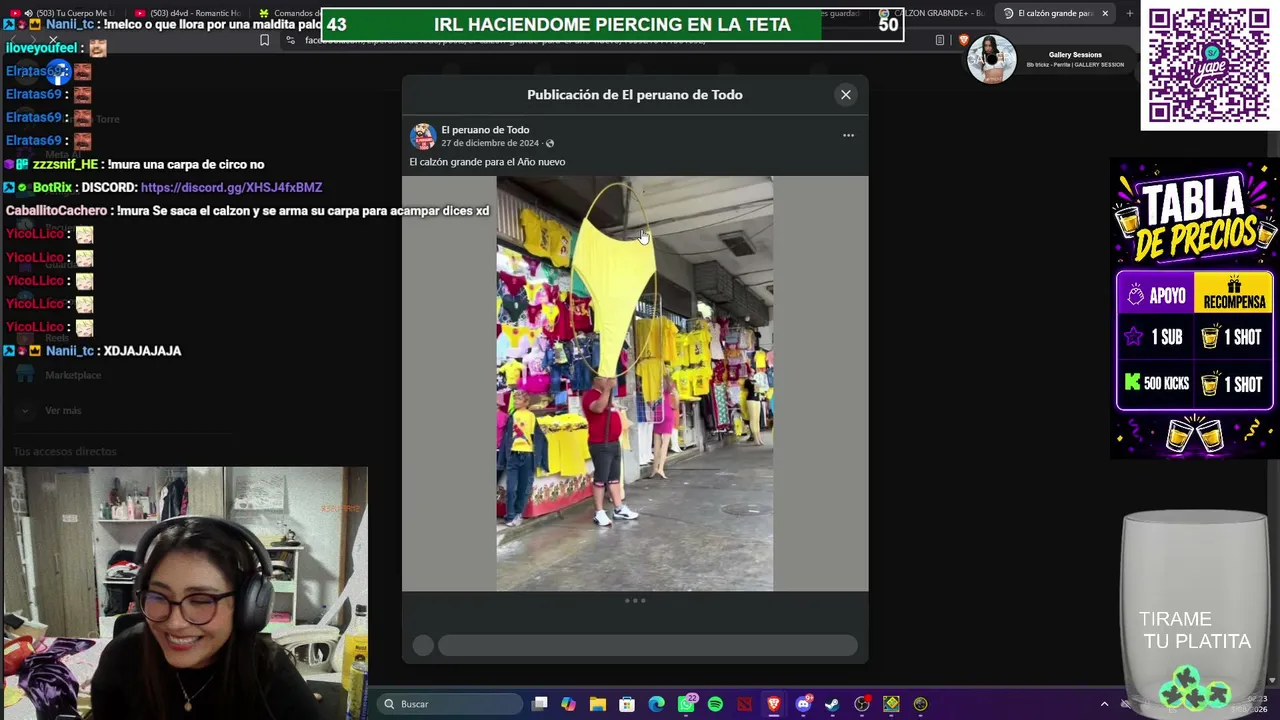Open File Explorer from the taskbar

[x=598, y=704]
